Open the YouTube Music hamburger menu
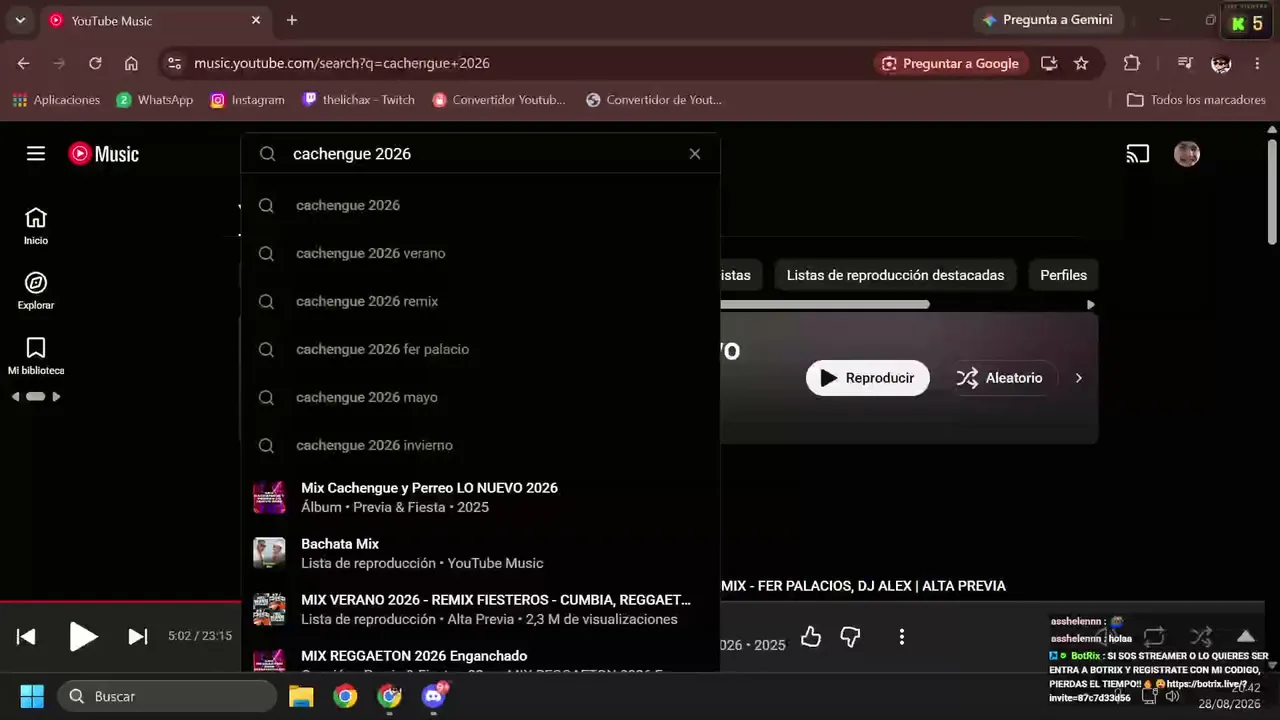Screen dimensions: 1280x720 36,153
